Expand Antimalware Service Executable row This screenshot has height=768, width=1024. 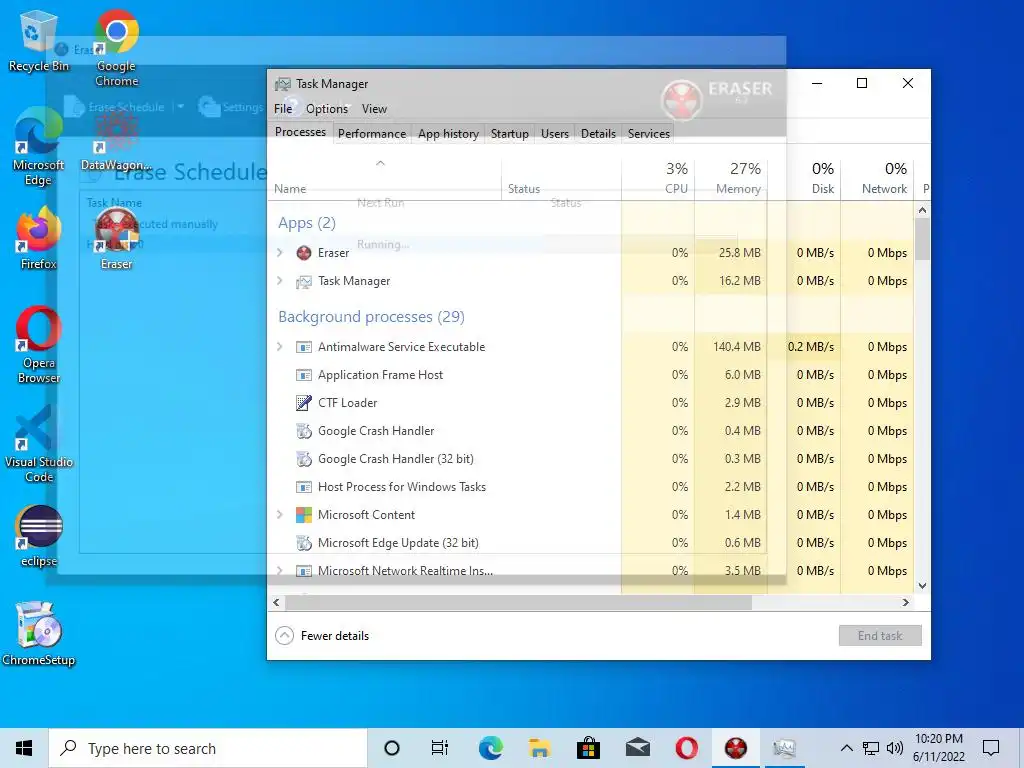pos(280,347)
